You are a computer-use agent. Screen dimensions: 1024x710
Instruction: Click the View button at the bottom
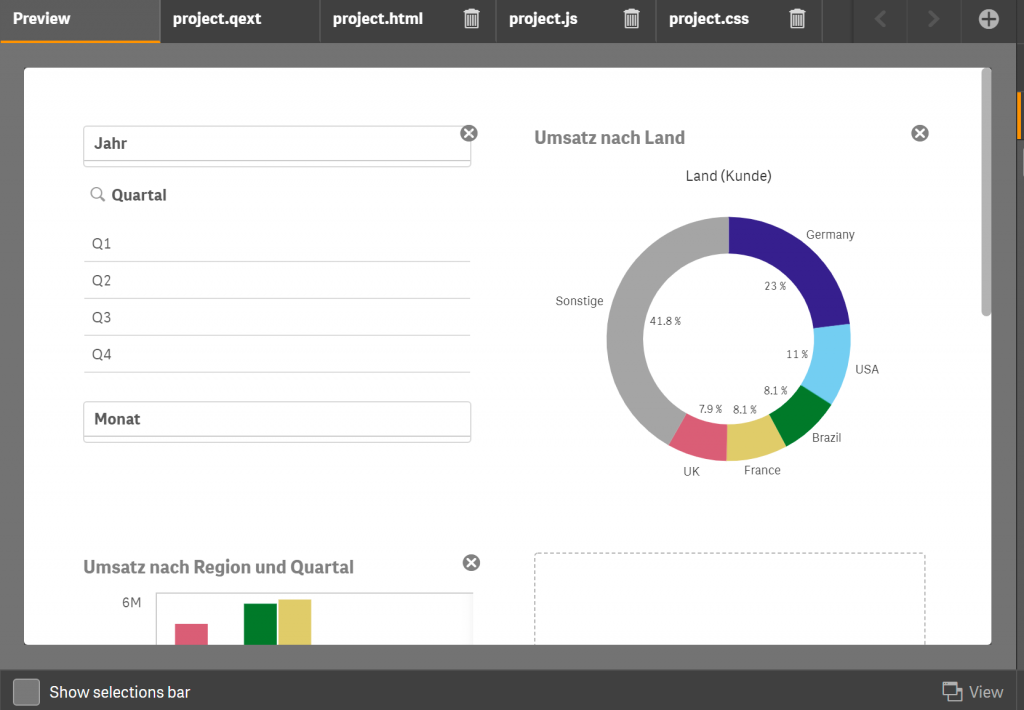pyautogui.click(x=984, y=691)
